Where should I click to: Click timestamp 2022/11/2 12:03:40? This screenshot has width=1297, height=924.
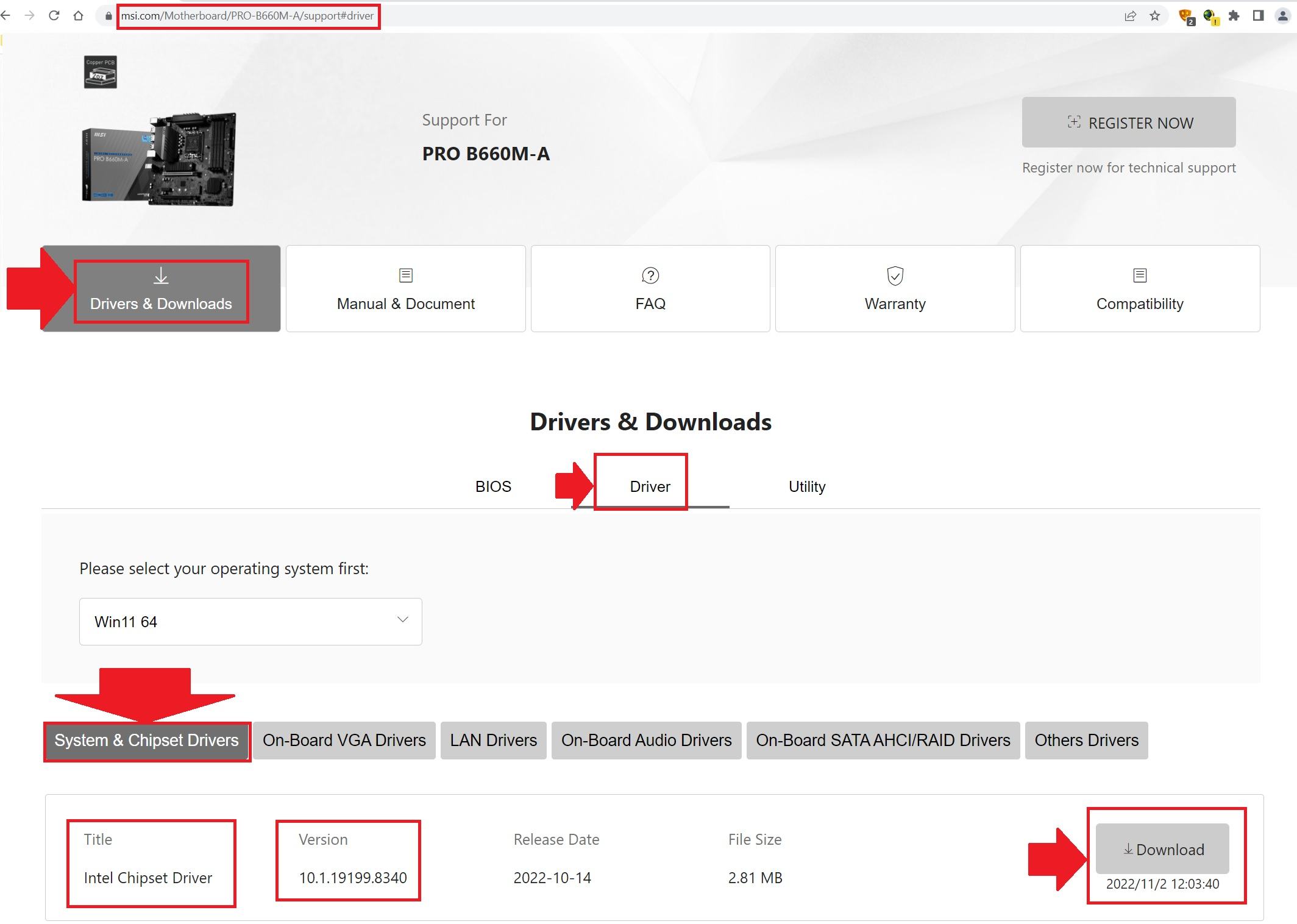[x=1162, y=884]
